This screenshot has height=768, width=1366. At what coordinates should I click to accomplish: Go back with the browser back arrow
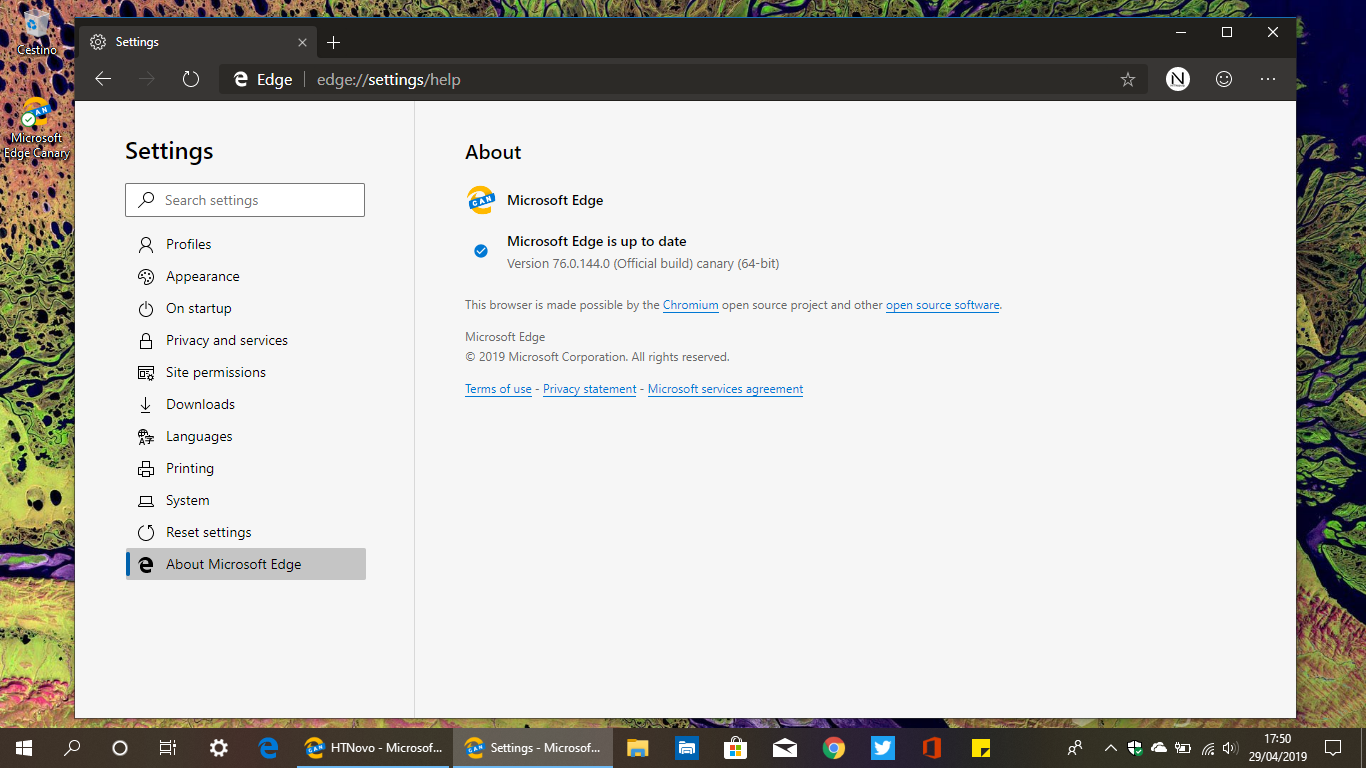[103, 79]
